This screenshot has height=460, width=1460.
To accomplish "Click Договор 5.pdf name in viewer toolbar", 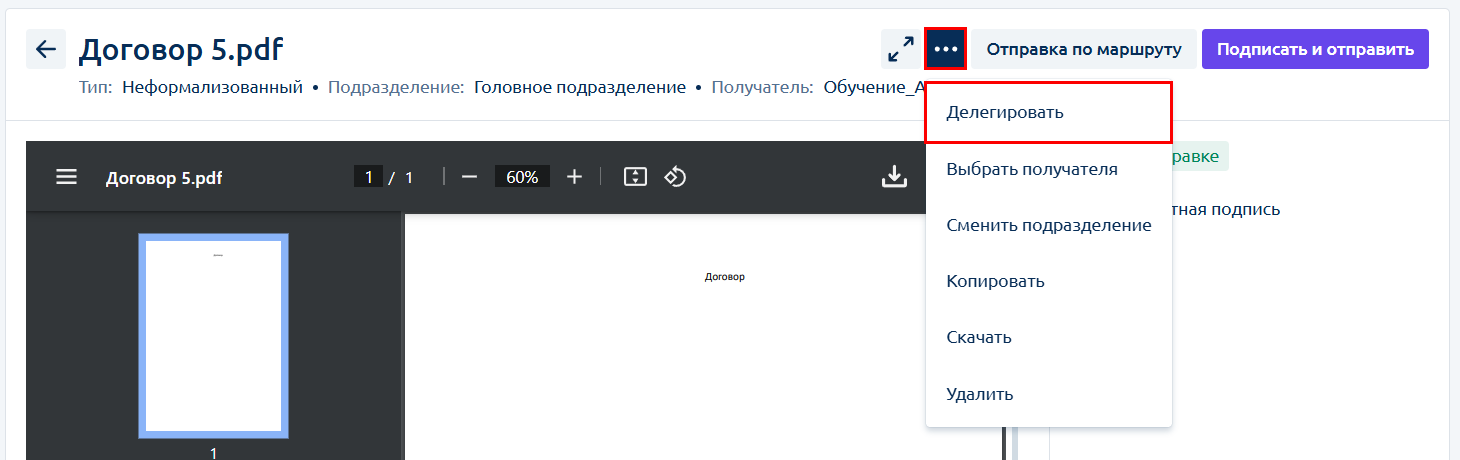I will [x=164, y=178].
